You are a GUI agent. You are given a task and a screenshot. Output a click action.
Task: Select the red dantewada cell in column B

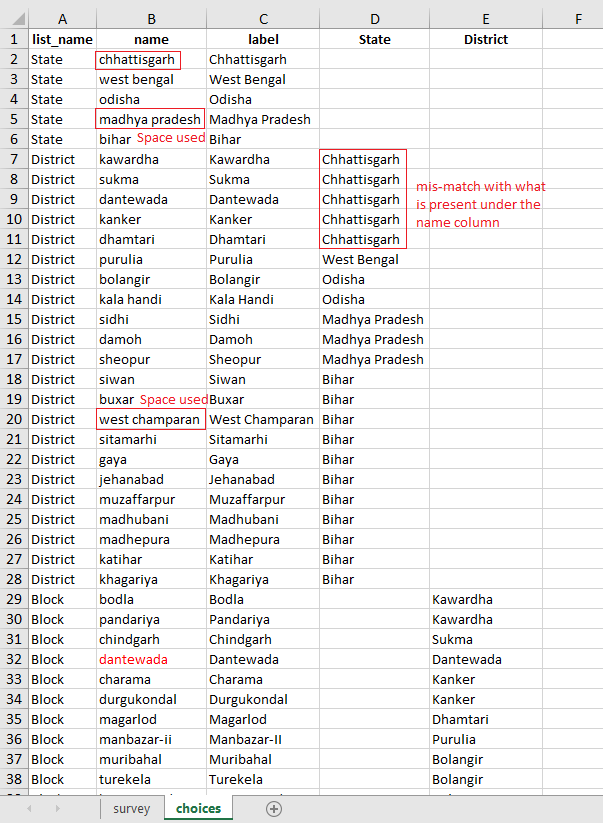pos(133,659)
